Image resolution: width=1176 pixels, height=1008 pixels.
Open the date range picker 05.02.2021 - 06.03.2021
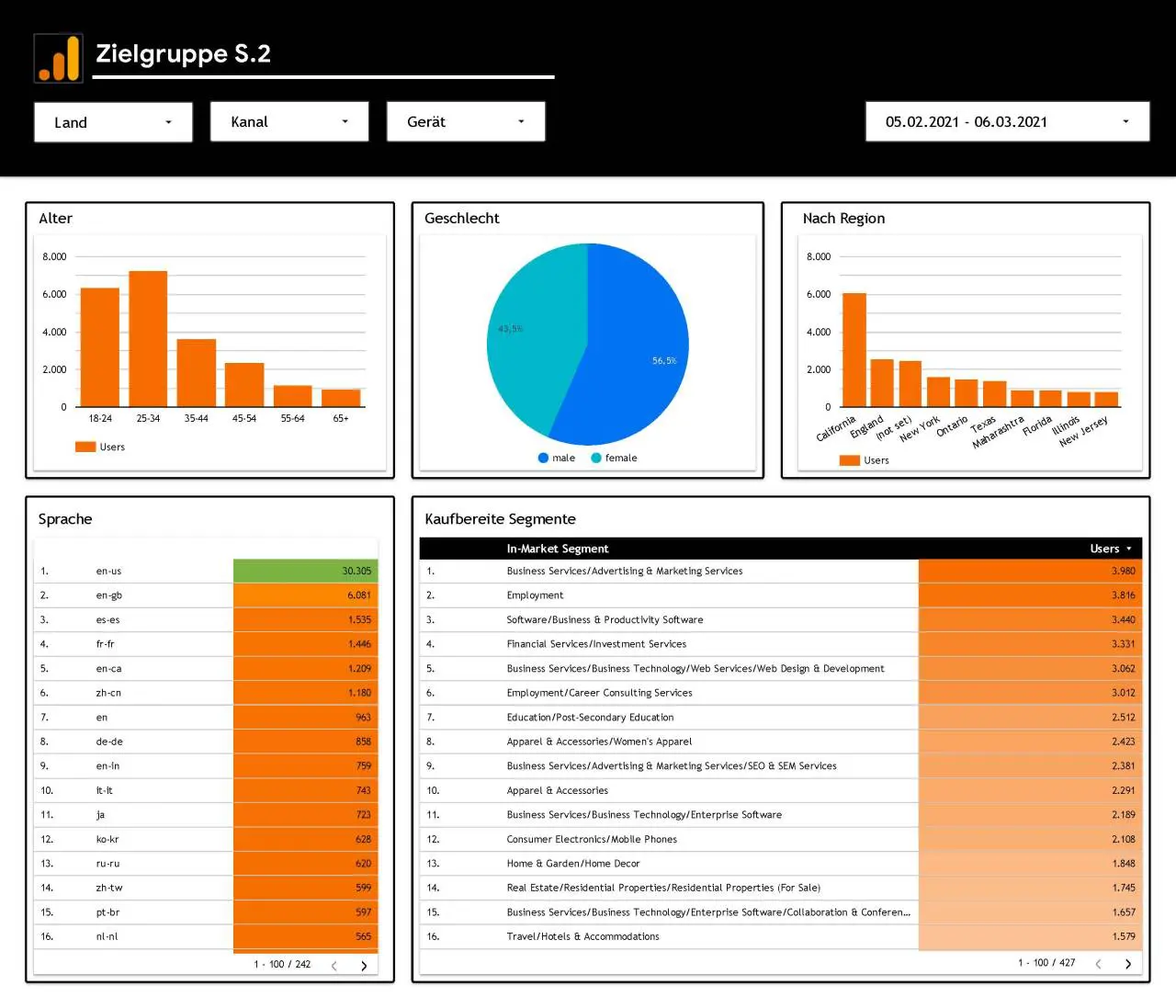tap(1007, 121)
